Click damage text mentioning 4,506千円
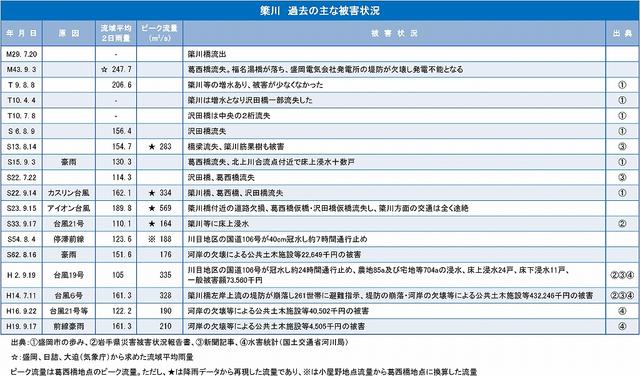640x376 pixels. [x=276, y=327]
